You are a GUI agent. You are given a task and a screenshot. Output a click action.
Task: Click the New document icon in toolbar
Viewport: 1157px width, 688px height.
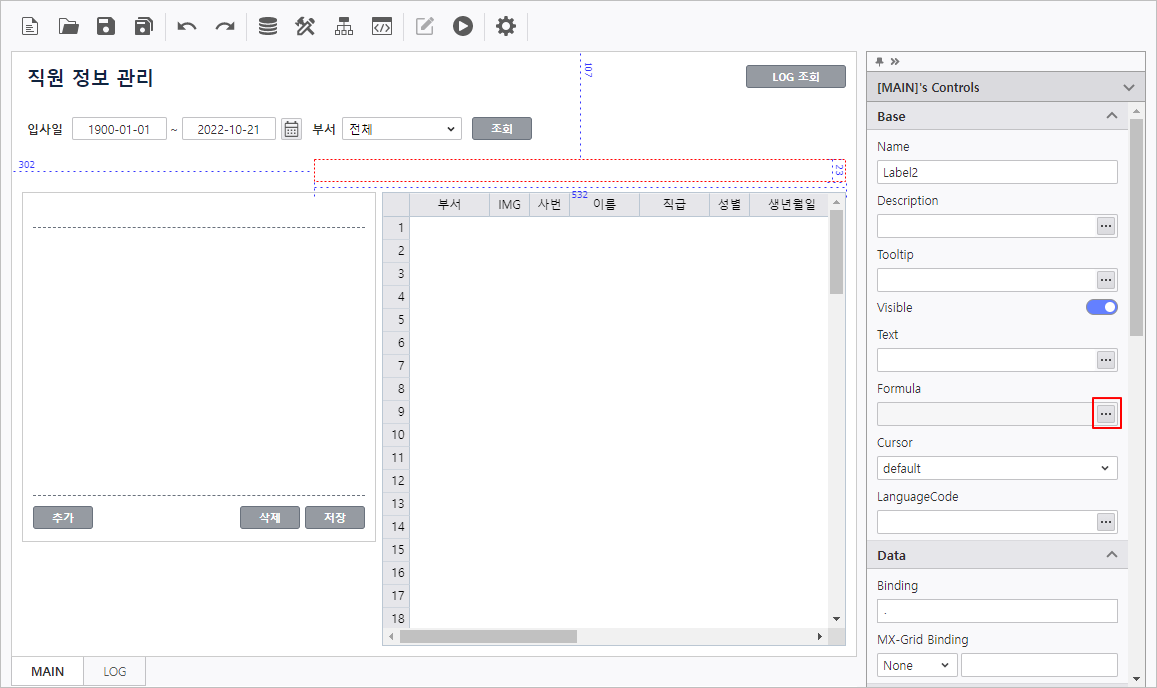click(31, 27)
